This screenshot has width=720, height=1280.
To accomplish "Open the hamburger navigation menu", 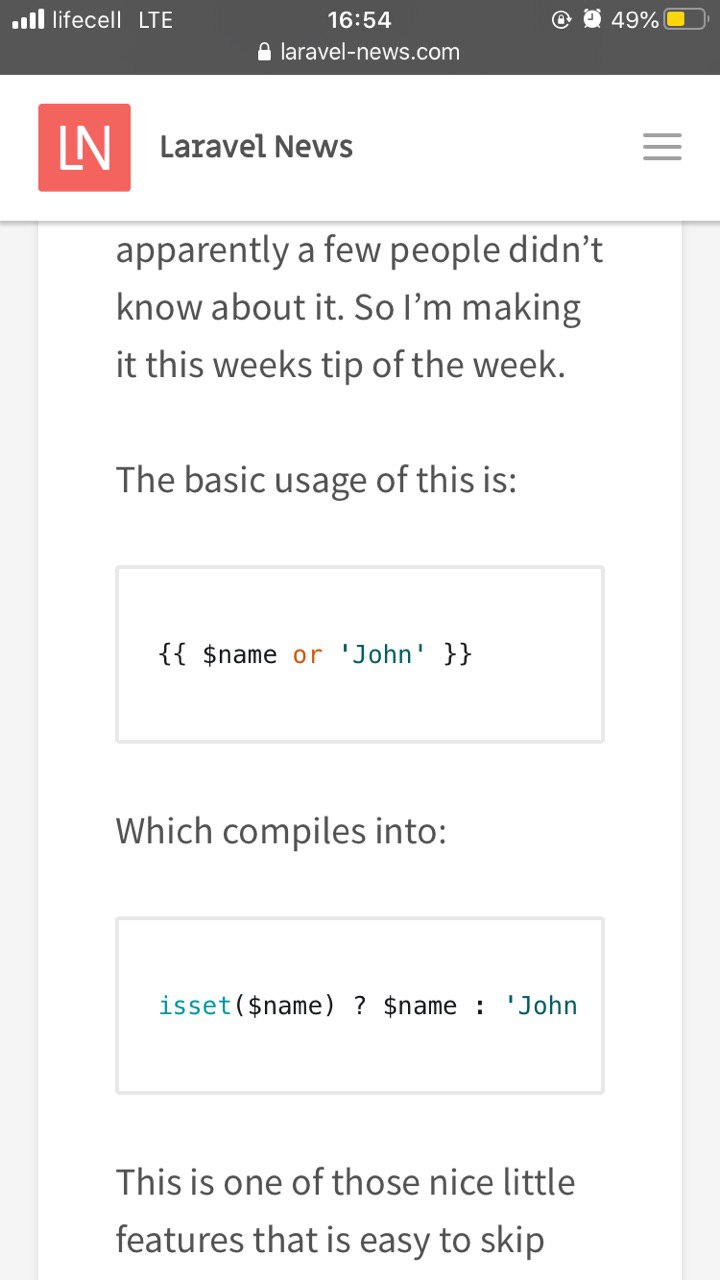I will pyautogui.click(x=662, y=147).
